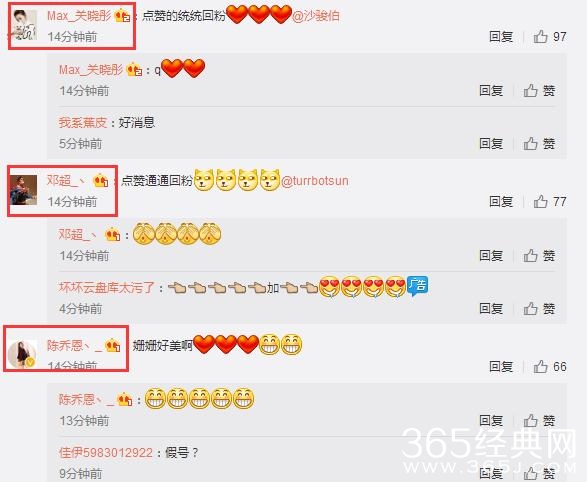The height and width of the screenshot is (482, 587).
Task: Like the 好消息 reply by 我系蕉皮
Action: click(x=539, y=143)
